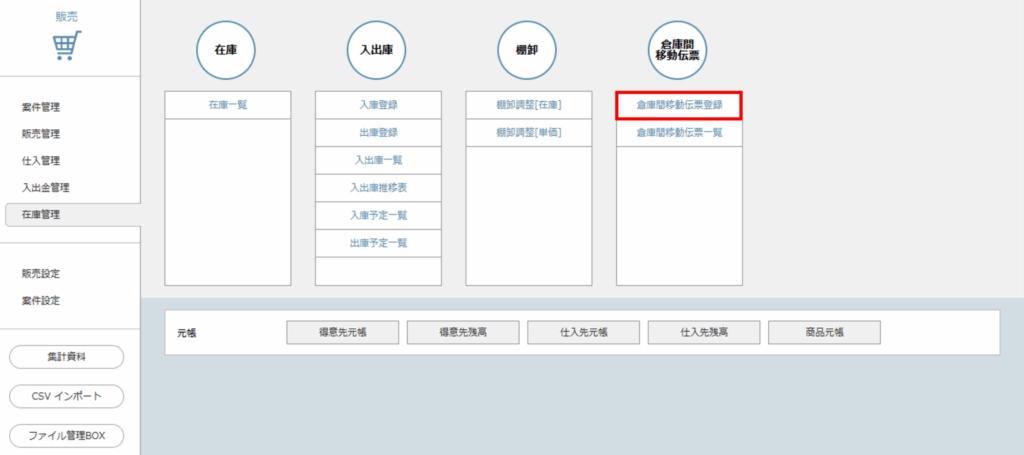
Task: Select 出庫登録 entry
Action: 378,132
